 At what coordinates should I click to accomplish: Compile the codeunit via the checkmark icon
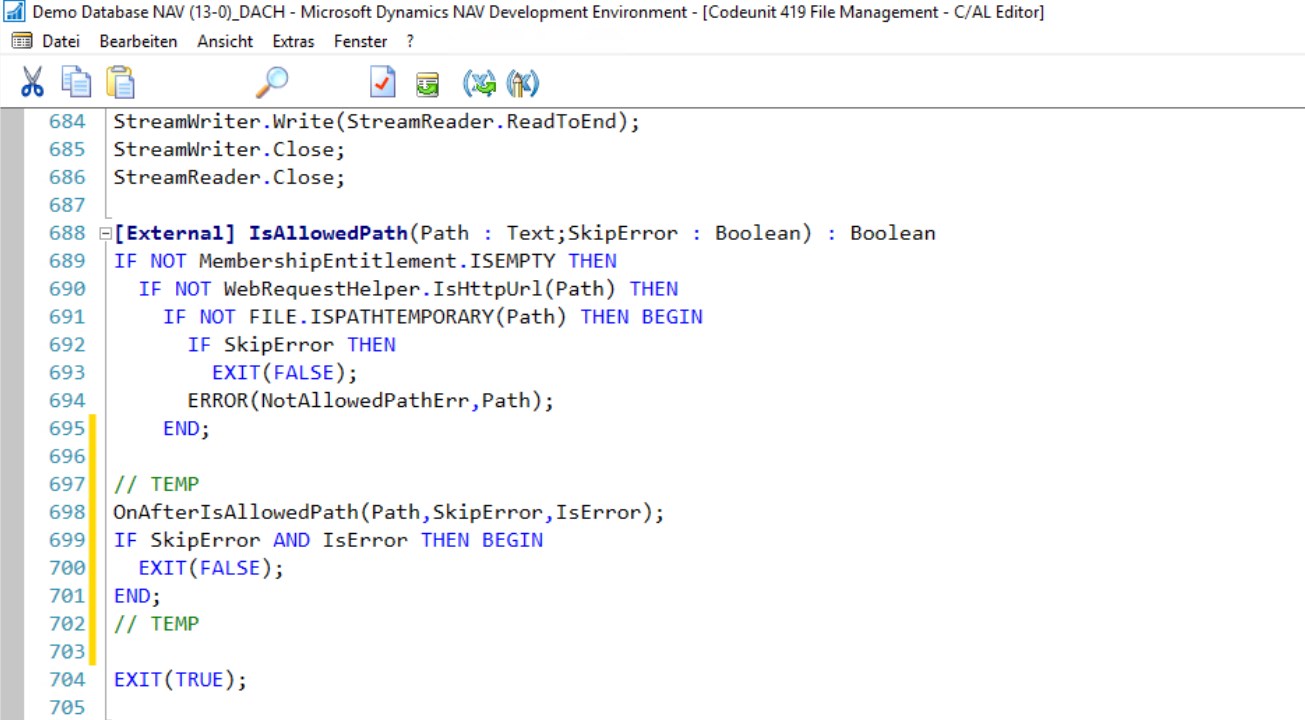click(x=381, y=83)
